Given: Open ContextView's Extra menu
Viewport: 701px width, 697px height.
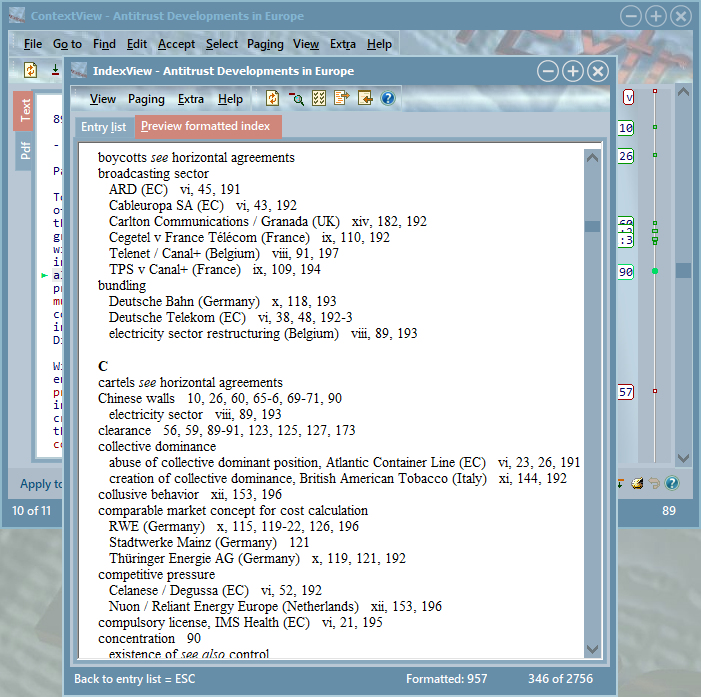Looking at the screenshot, I should (342, 44).
